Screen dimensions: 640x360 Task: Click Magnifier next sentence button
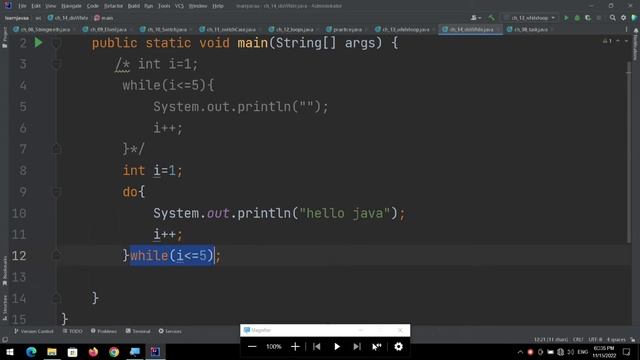357,347
